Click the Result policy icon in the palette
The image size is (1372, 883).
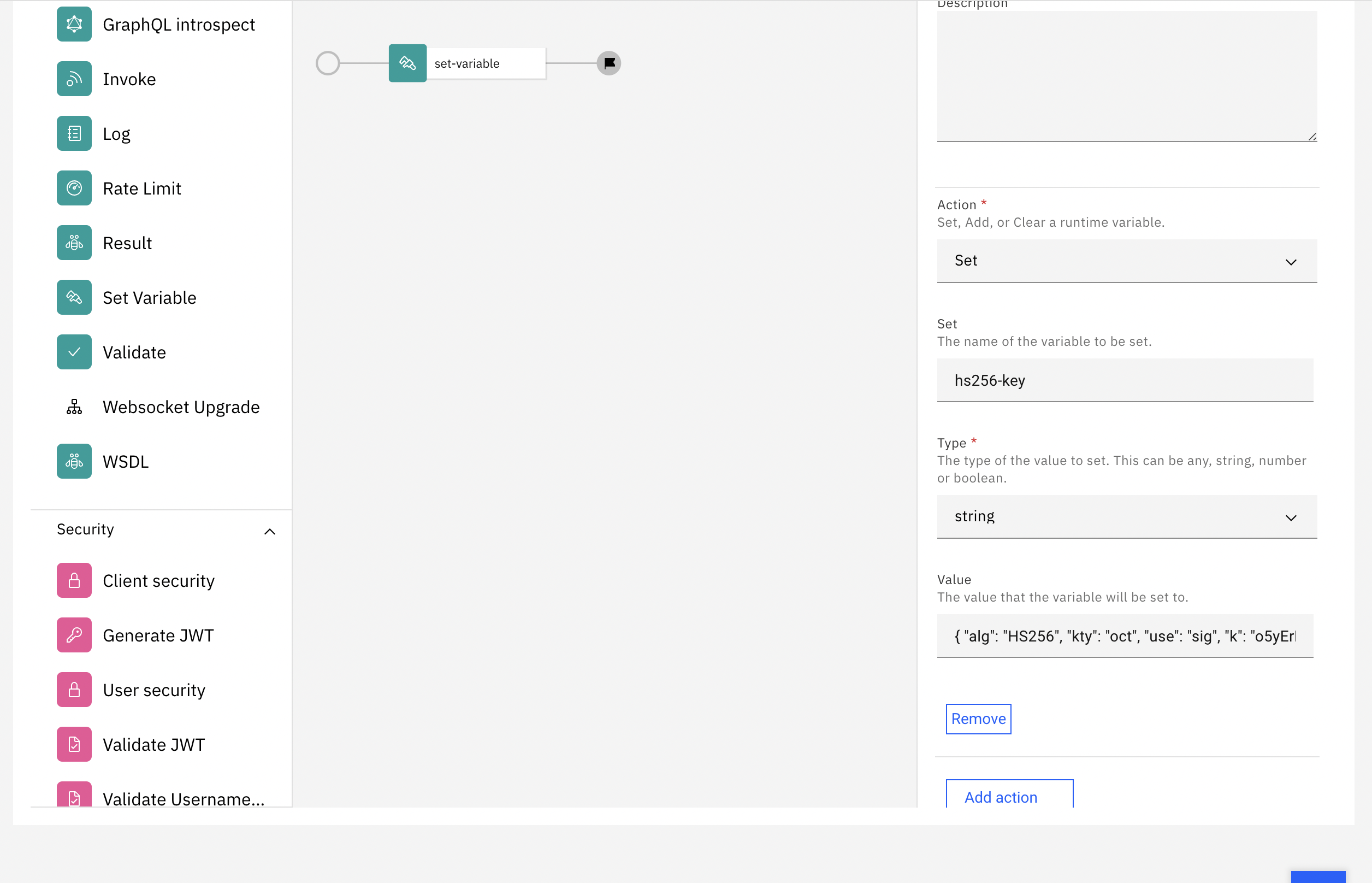click(x=74, y=243)
